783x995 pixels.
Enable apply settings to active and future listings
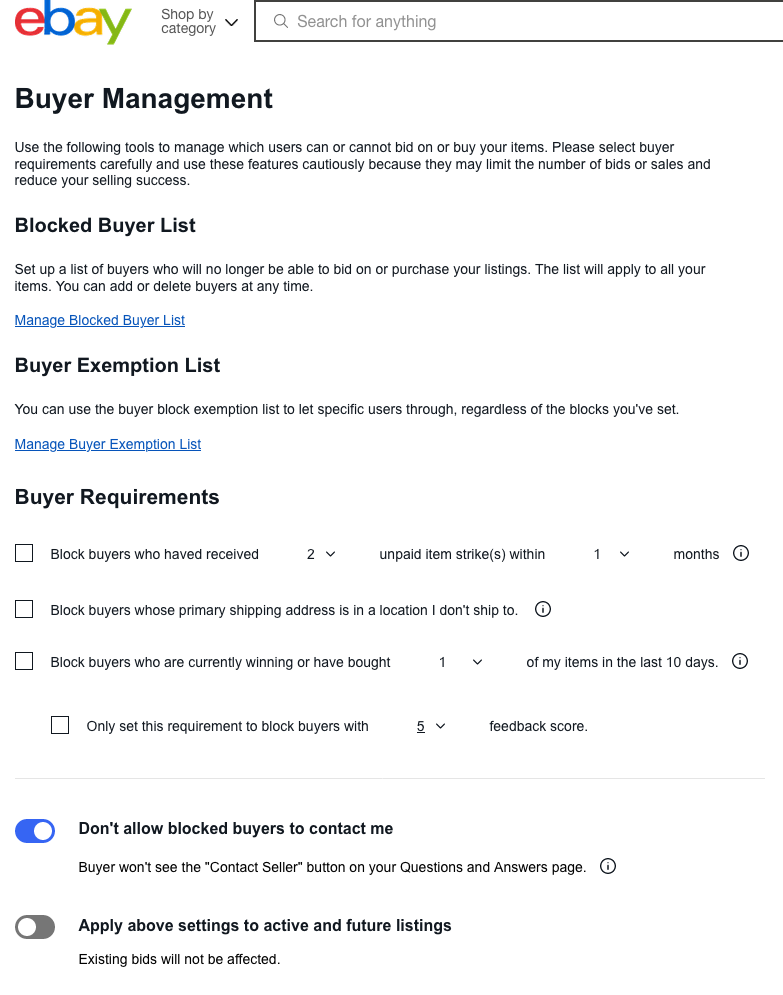pos(35,927)
